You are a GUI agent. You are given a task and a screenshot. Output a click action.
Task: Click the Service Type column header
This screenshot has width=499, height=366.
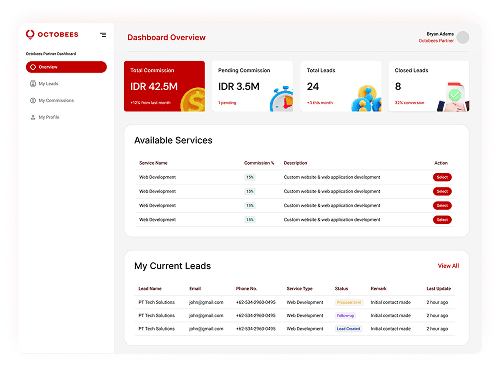pyautogui.click(x=300, y=289)
